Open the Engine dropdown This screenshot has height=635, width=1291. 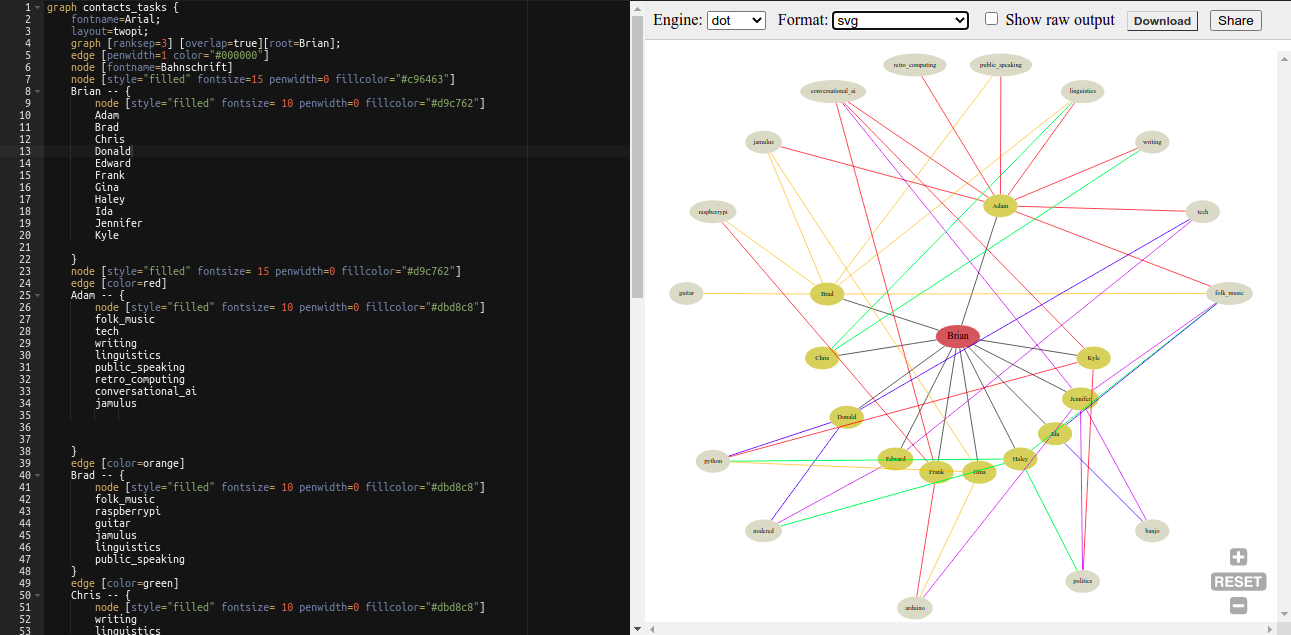tap(736, 19)
